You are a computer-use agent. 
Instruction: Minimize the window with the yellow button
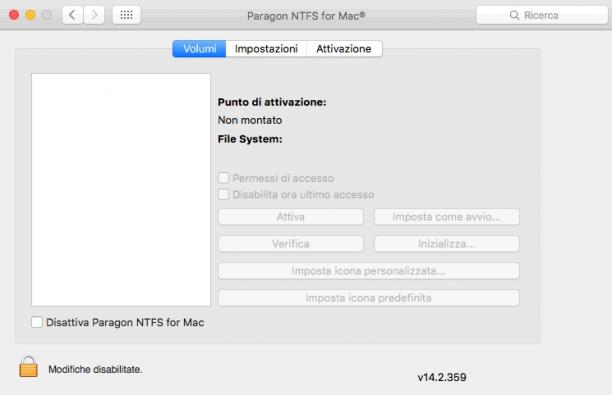click(30, 15)
